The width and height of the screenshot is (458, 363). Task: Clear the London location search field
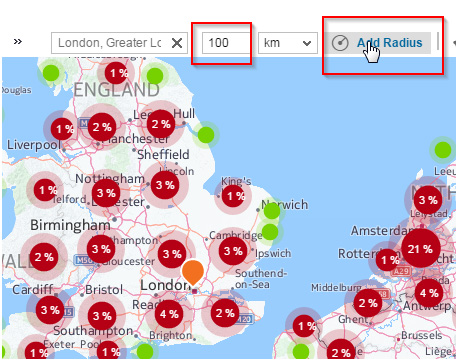pyautogui.click(x=177, y=43)
